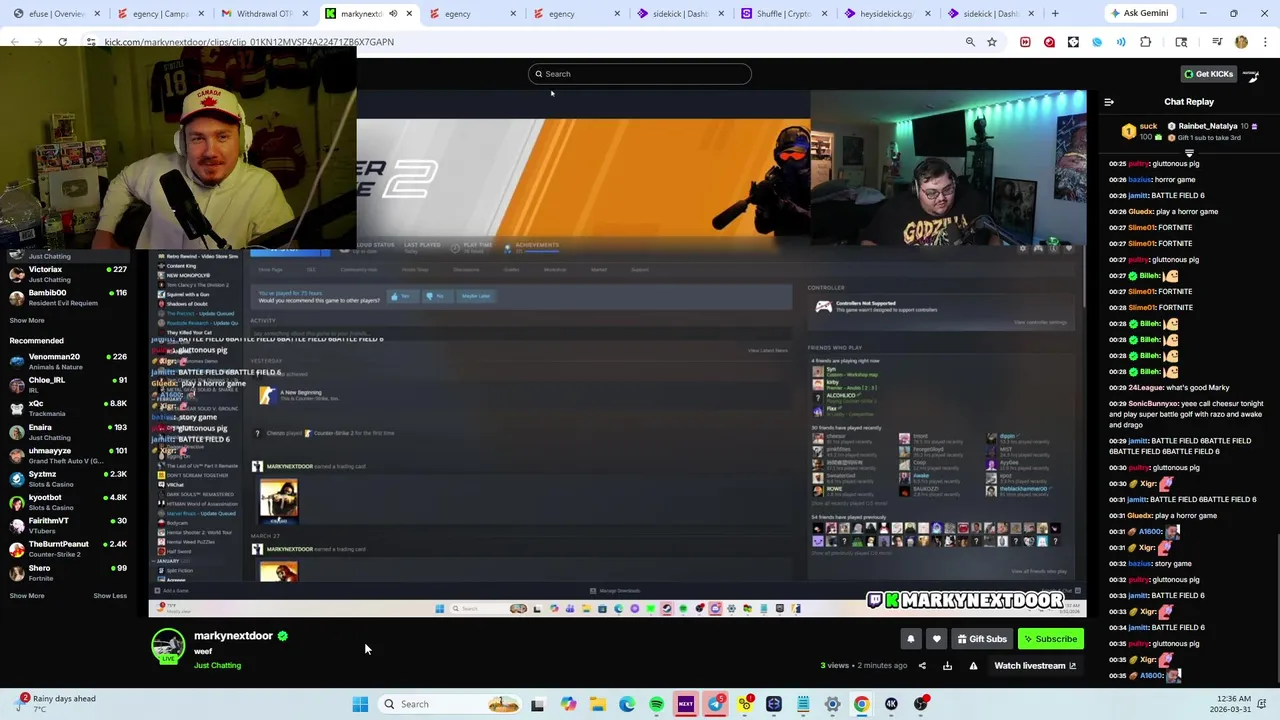1280x720 pixels.
Task: Click the green Subscribe button
Action: pos(1050,639)
